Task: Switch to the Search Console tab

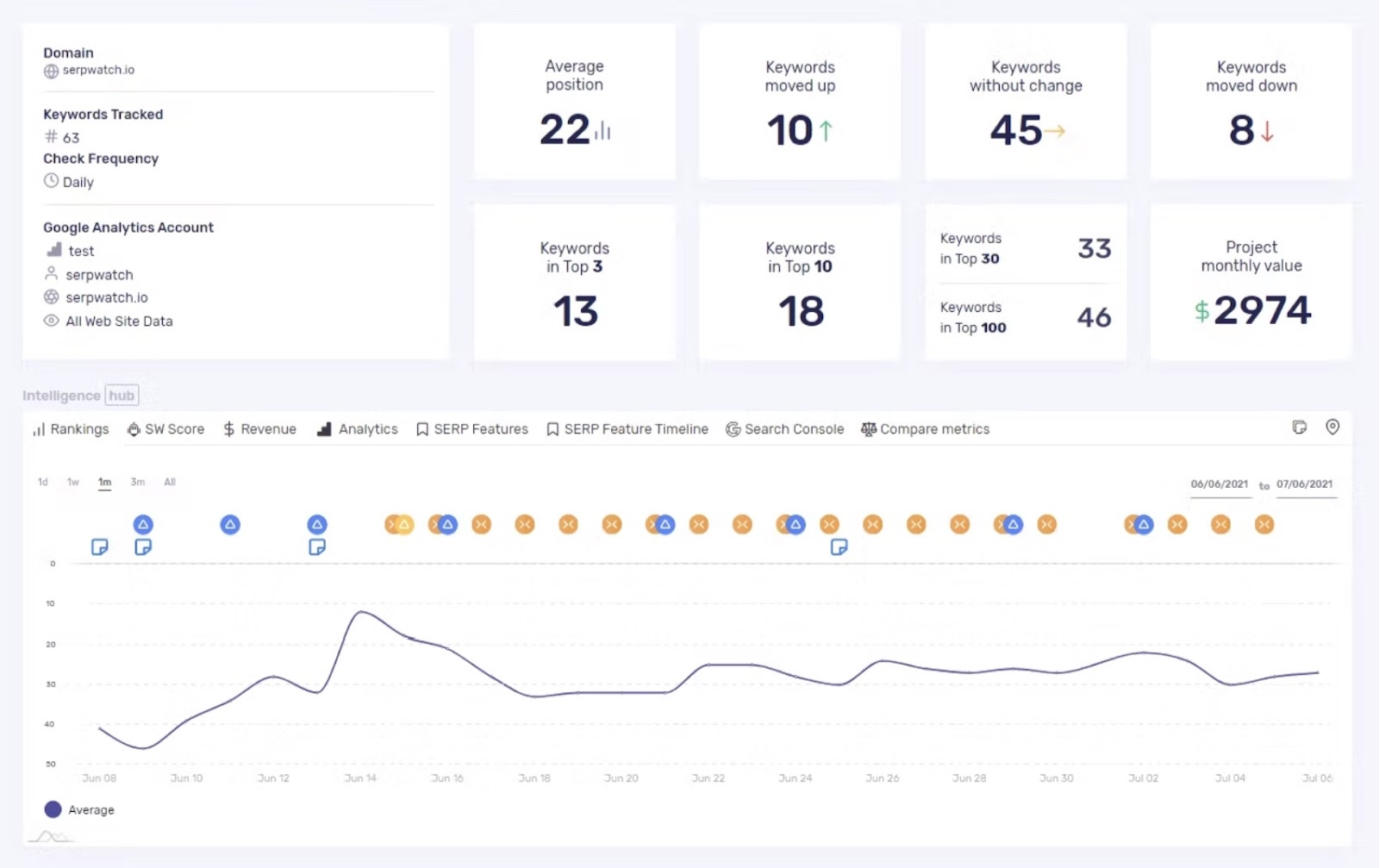Action: pos(785,429)
